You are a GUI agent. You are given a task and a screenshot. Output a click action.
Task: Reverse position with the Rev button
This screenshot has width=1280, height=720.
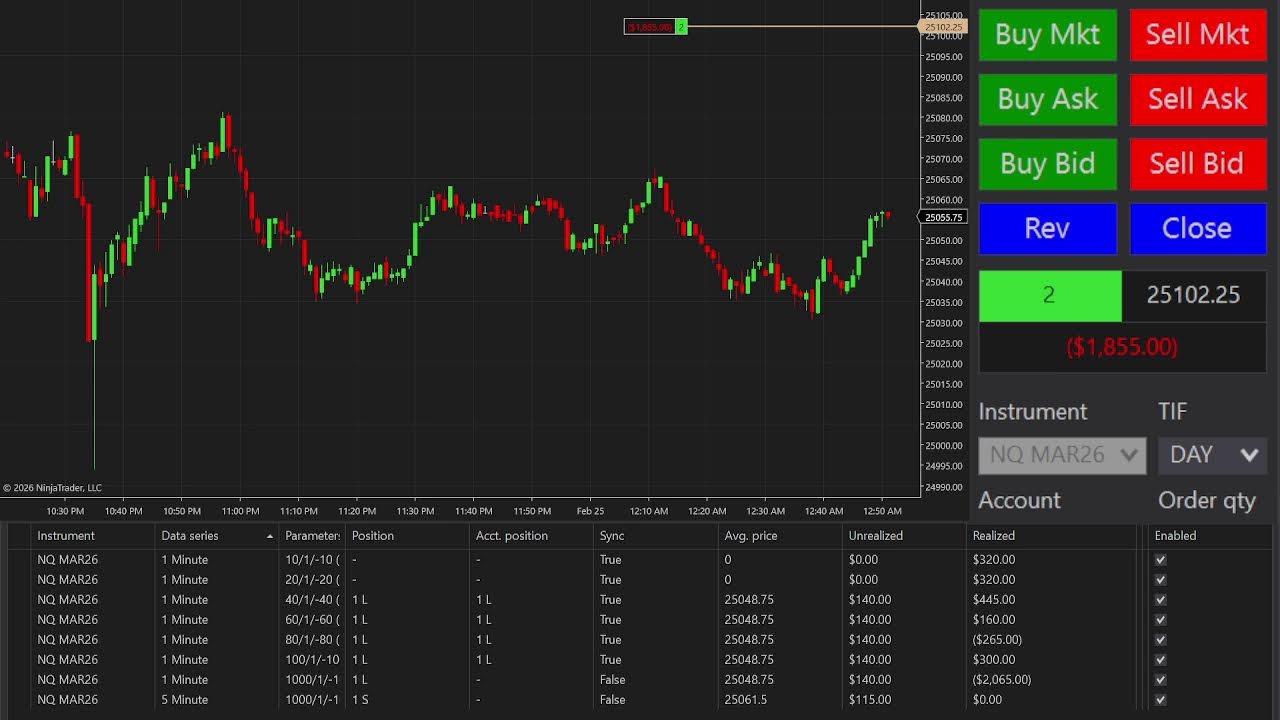[x=1047, y=228]
